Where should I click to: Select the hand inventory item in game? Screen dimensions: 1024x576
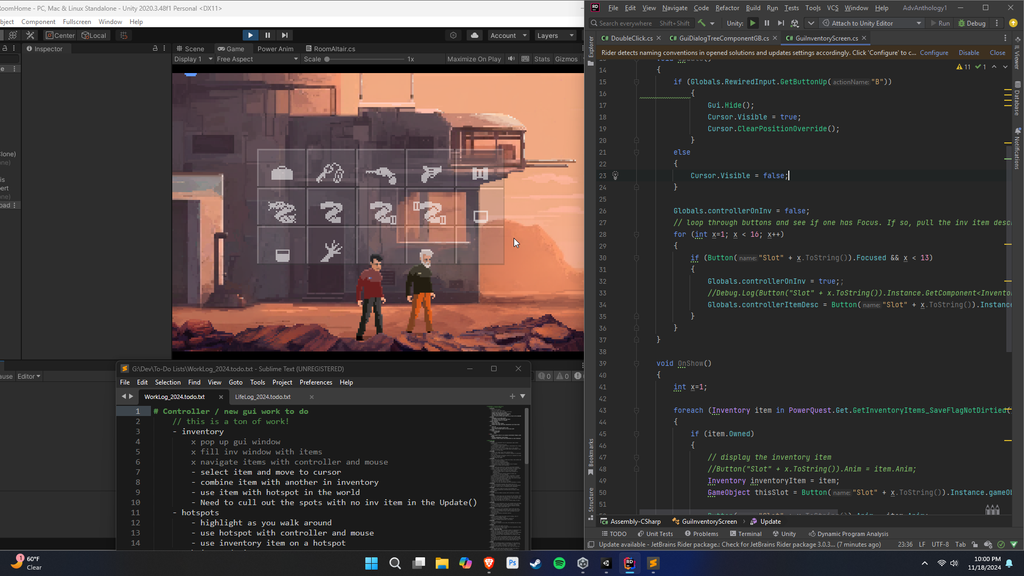coord(331,251)
